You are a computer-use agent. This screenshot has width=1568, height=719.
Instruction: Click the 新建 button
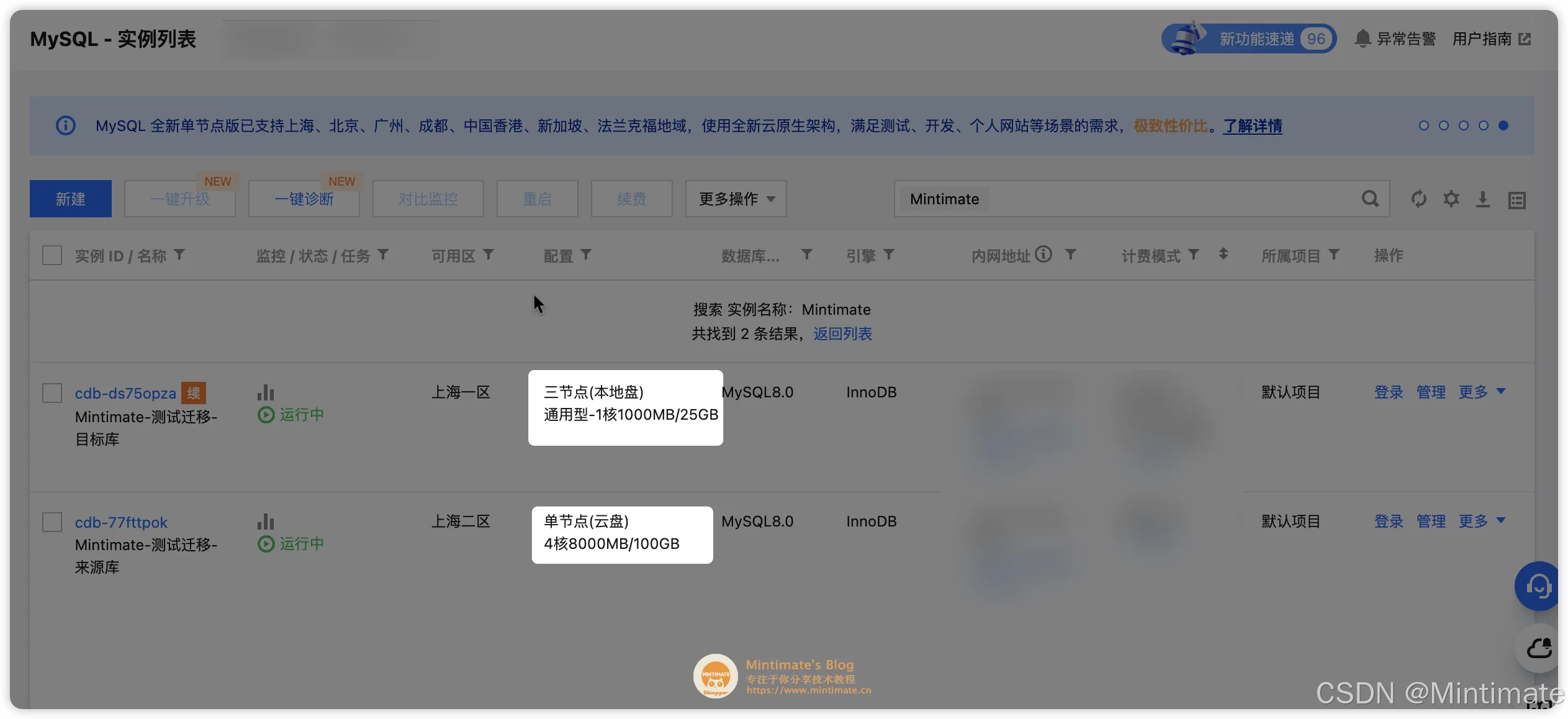(x=71, y=199)
